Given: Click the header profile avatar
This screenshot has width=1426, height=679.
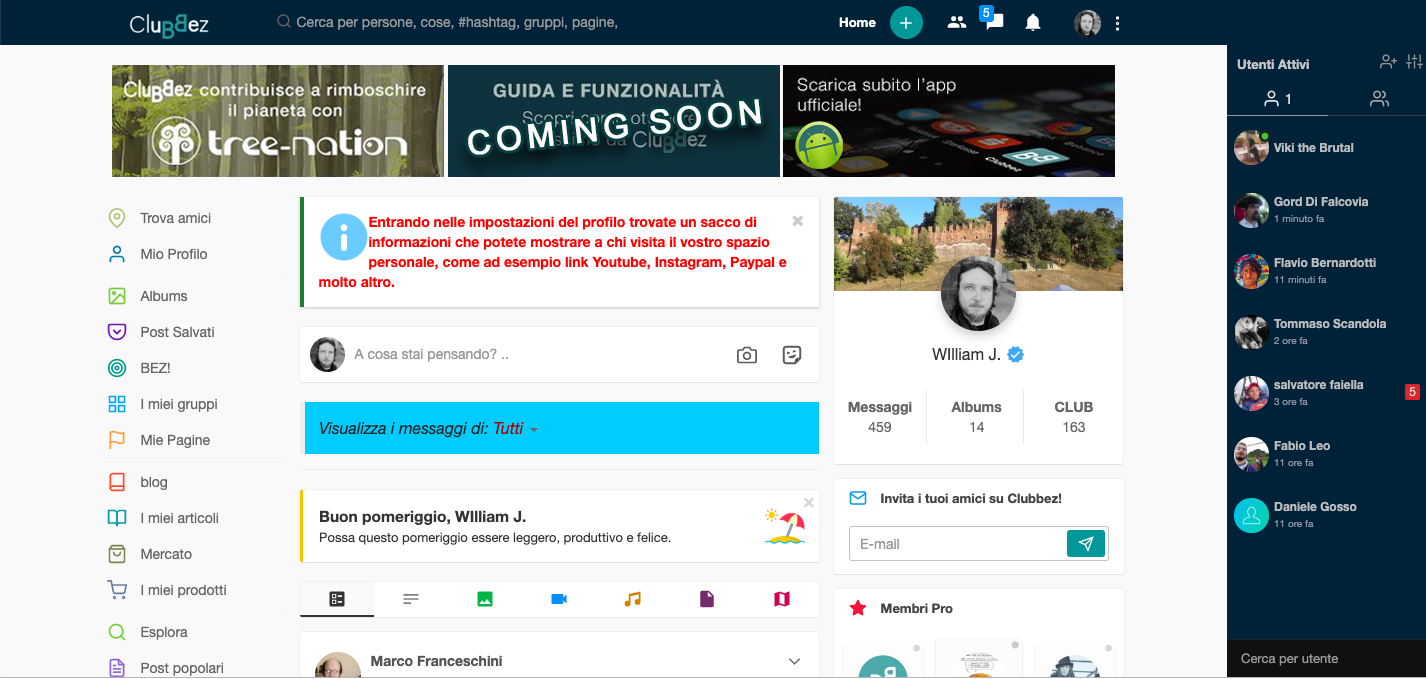Looking at the screenshot, I should tap(1088, 23).
